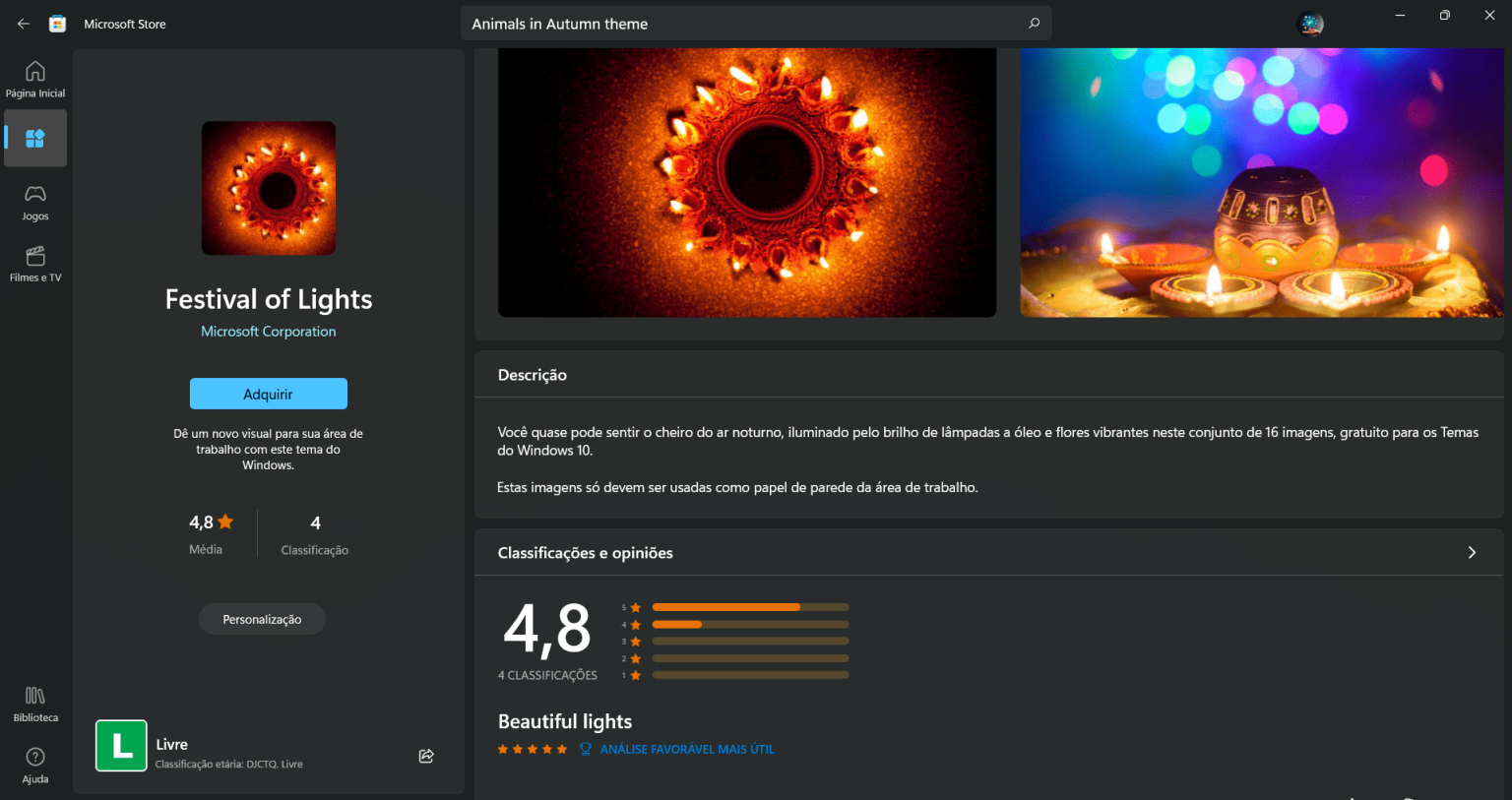Viewport: 1512px width, 800px height.
Task: Open the user profile avatar
Action: tap(1310, 25)
